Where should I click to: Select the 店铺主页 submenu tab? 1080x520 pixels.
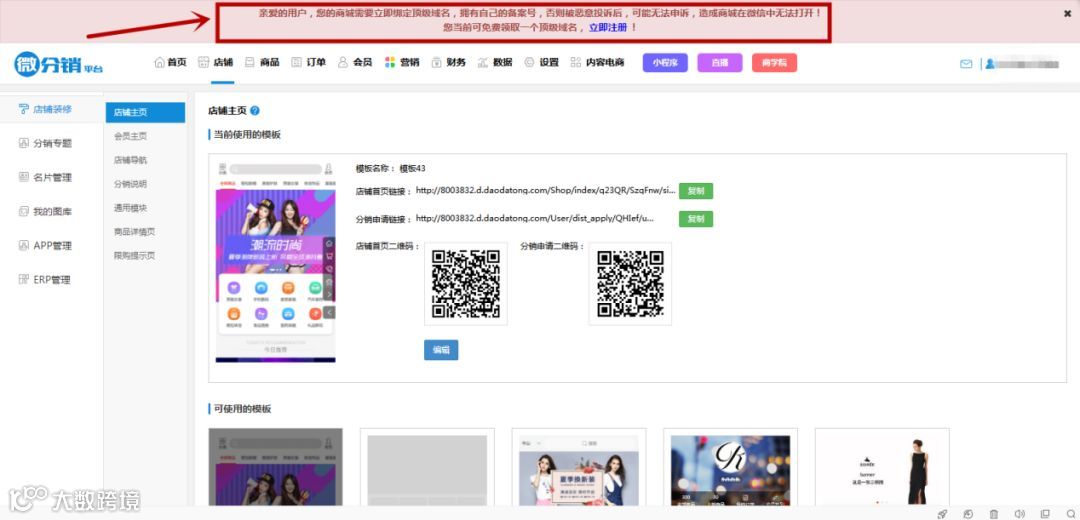pyautogui.click(x=145, y=112)
